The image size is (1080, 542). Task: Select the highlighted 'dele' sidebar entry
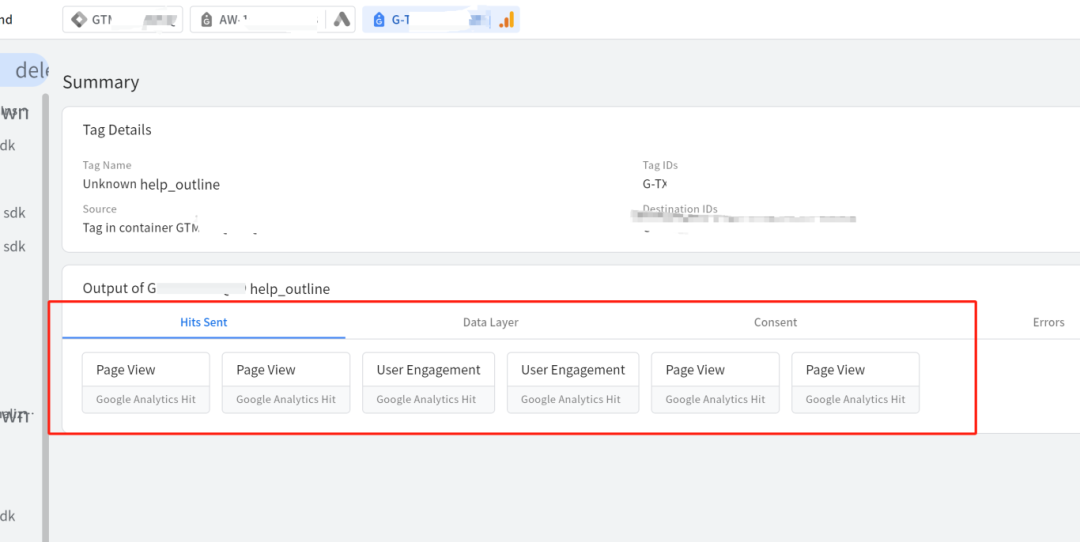point(24,70)
